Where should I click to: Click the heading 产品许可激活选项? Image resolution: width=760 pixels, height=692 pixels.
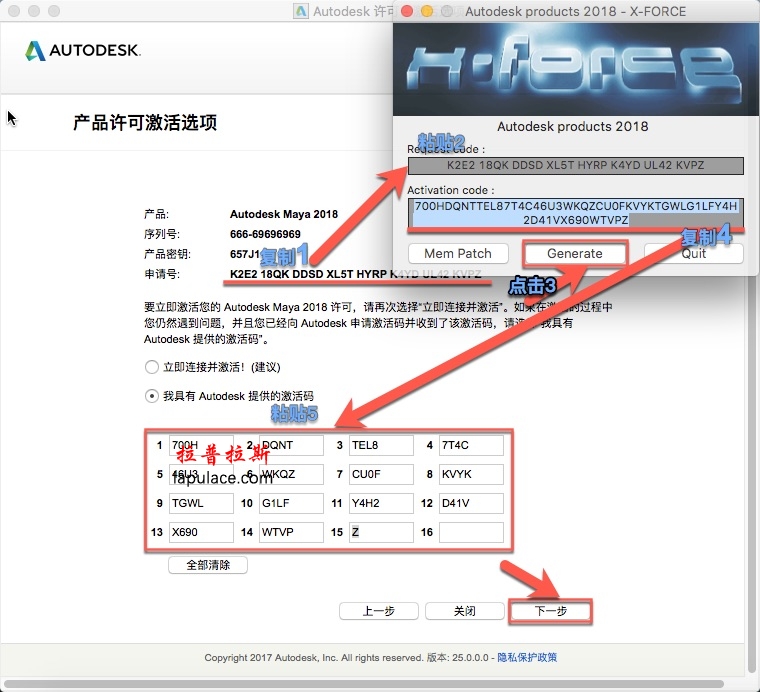click(145, 123)
